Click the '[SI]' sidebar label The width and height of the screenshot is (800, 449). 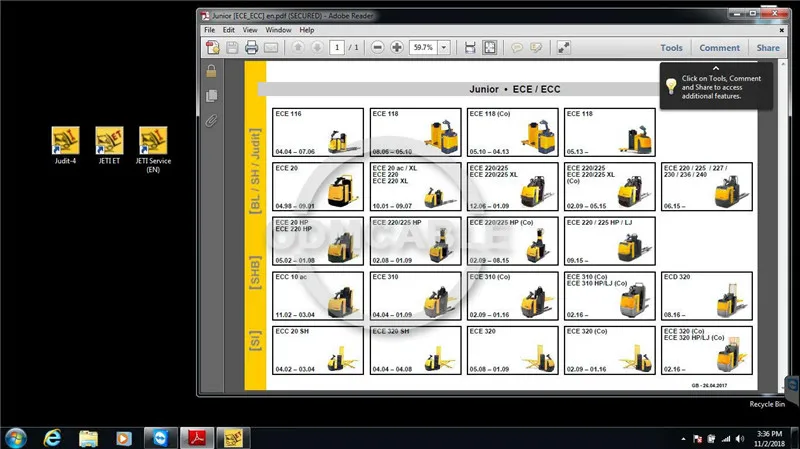coord(255,340)
